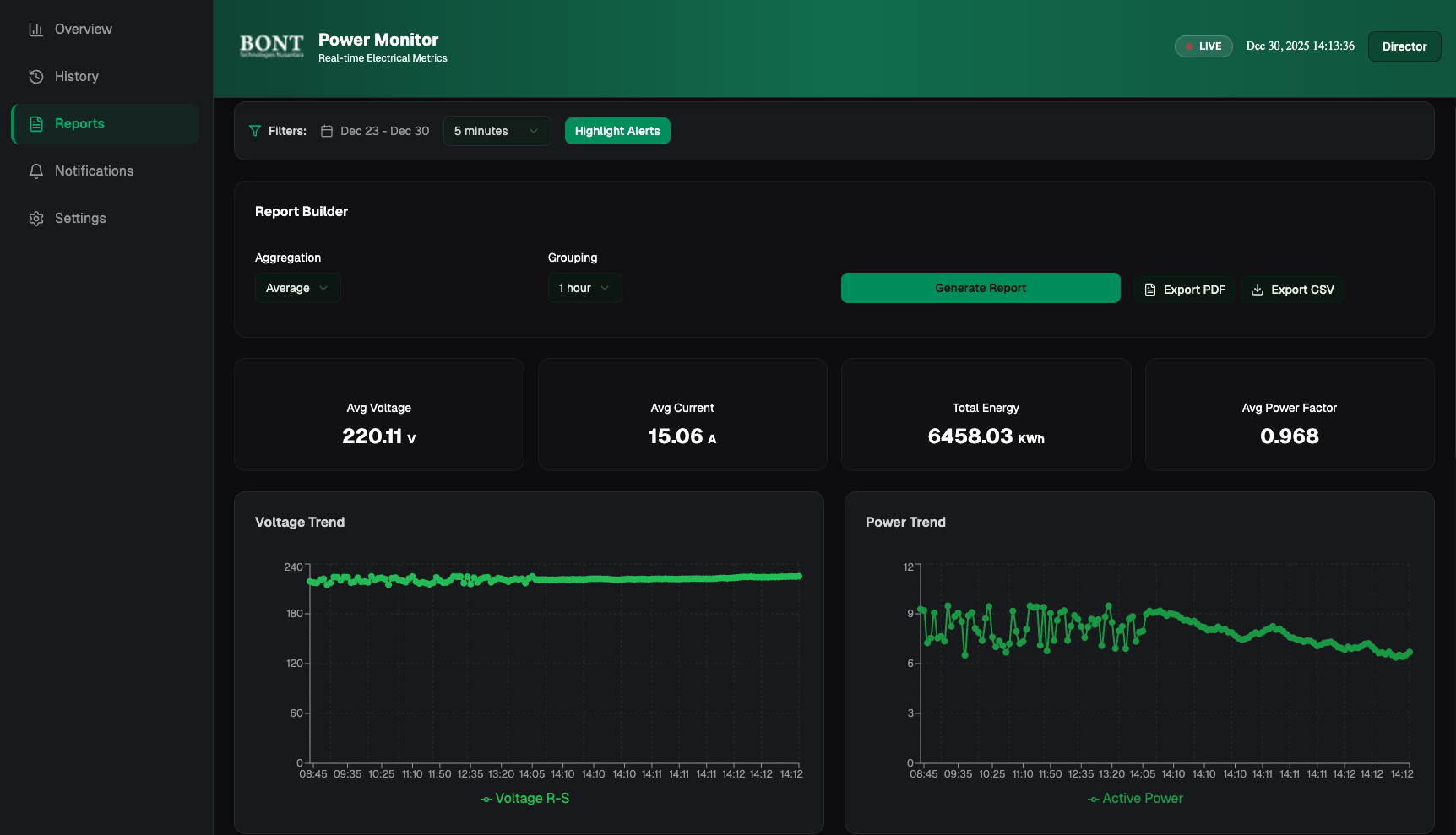Toggle the Voltage R-S legend series
The image size is (1456, 835).
click(524, 799)
